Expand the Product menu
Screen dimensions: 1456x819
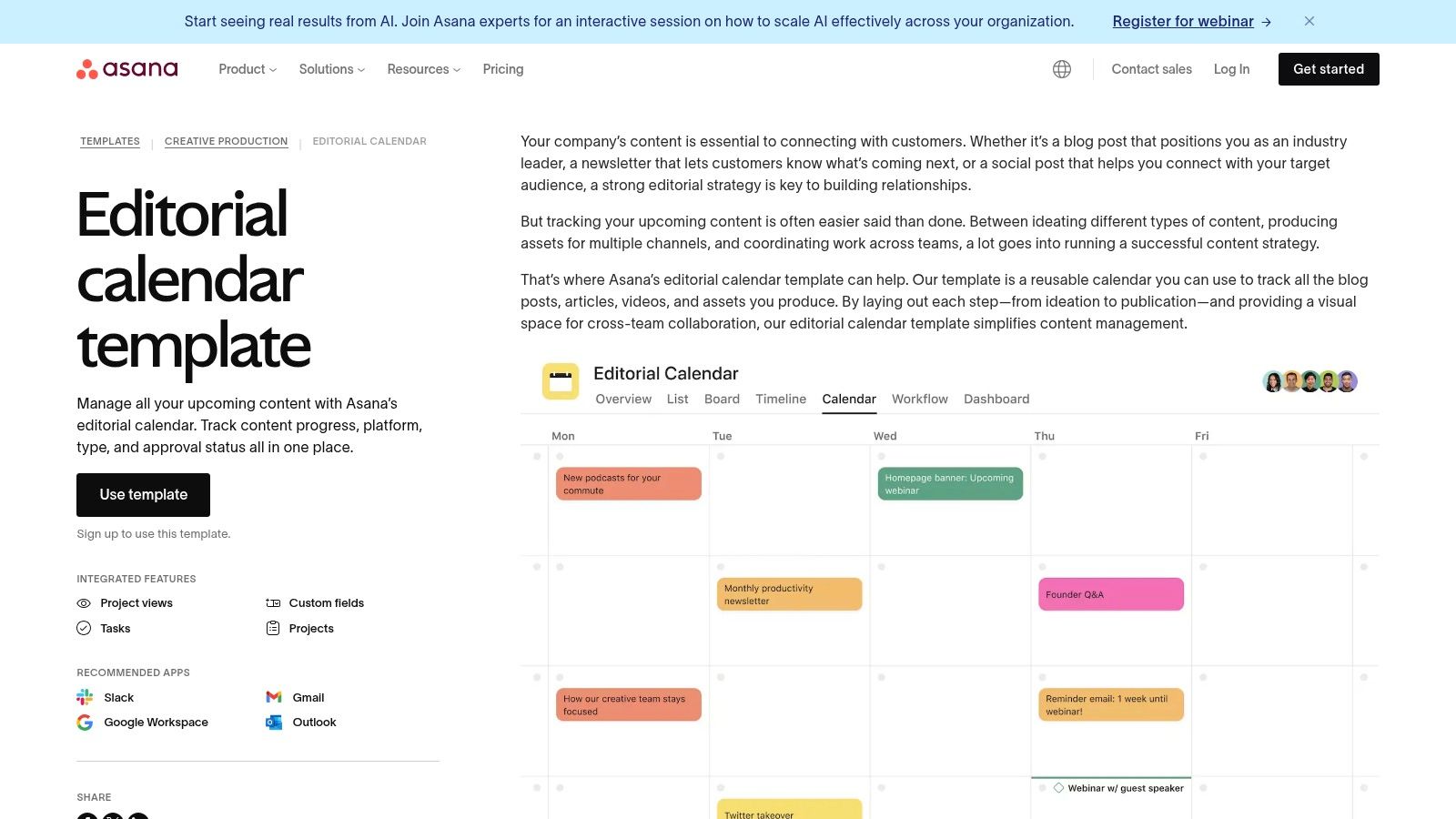tap(248, 69)
